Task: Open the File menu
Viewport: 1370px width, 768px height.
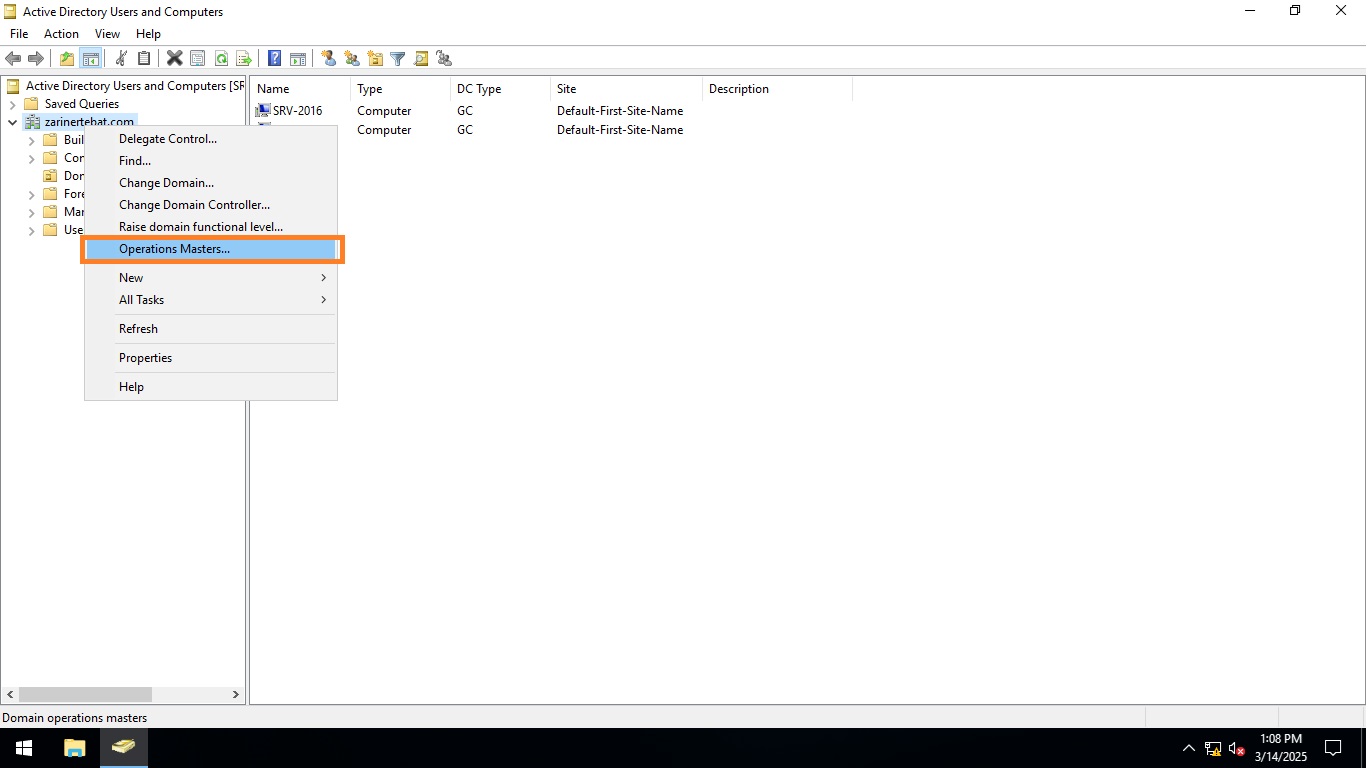Action: pos(19,34)
